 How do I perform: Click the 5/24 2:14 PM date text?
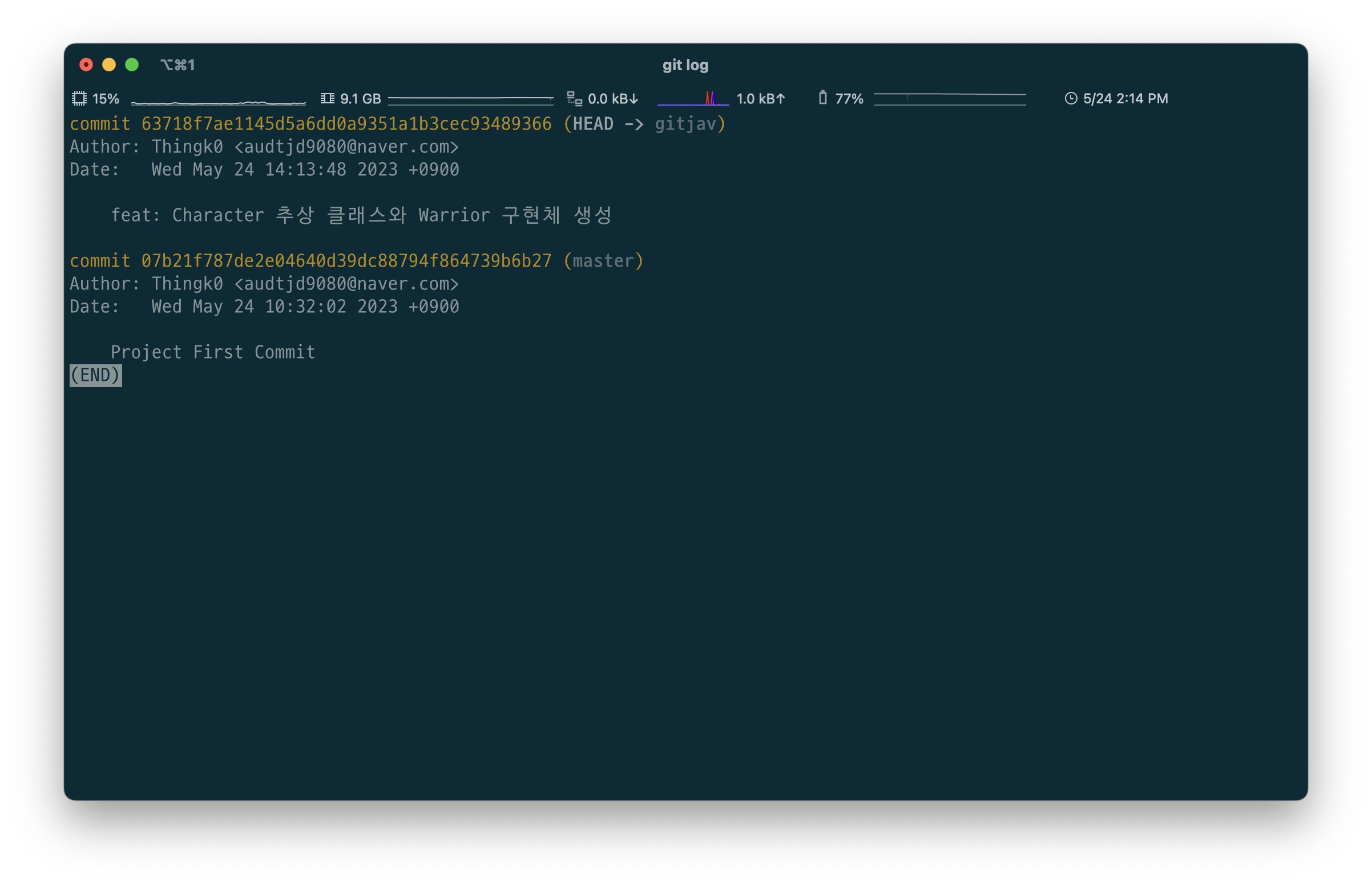pyautogui.click(x=1125, y=98)
